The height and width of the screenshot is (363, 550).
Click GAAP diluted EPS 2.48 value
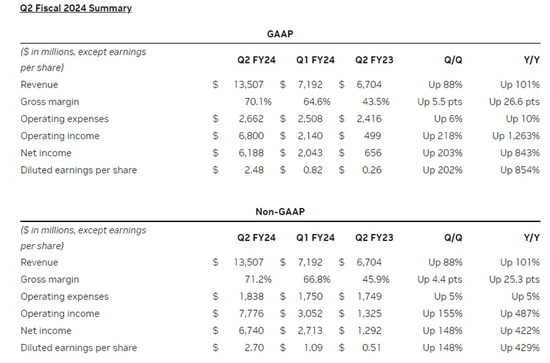tap(254, 170)
